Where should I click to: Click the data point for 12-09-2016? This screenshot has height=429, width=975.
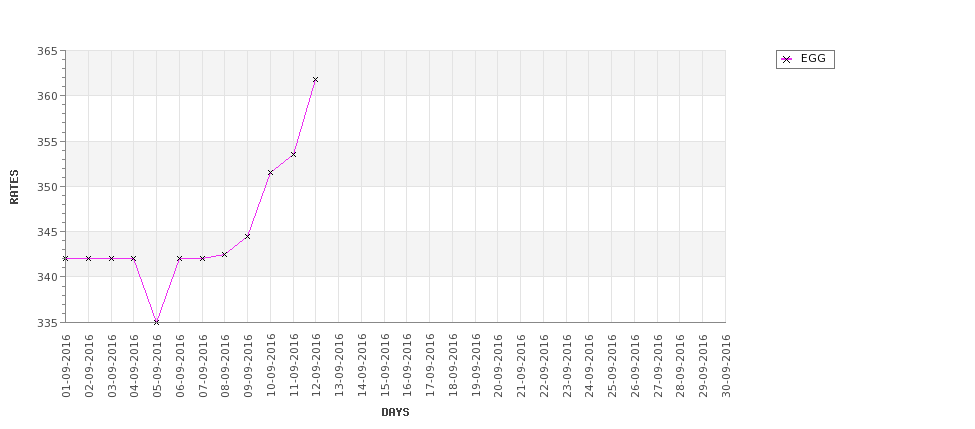coord(315,80)
